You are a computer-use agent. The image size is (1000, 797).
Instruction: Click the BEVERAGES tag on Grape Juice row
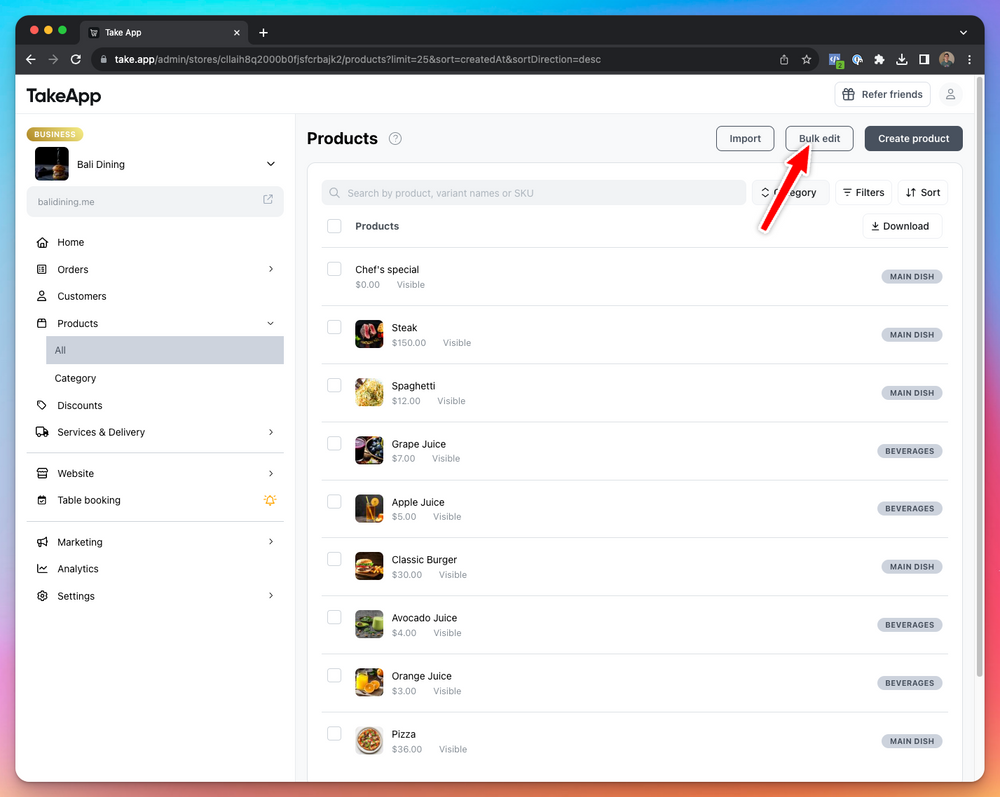pyautogui.click(x=909, y=451)
